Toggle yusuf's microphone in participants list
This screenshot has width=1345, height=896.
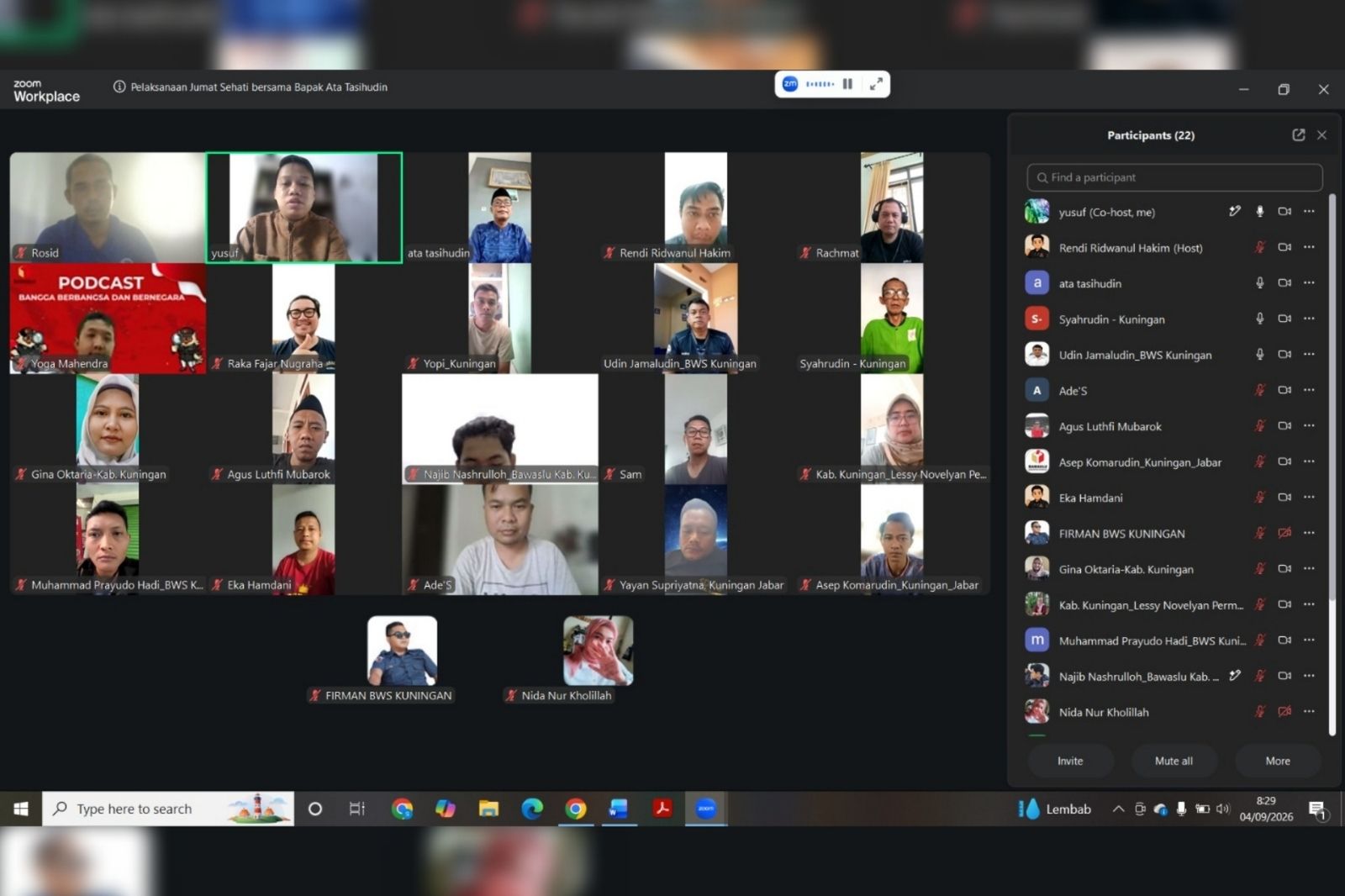point(1259,212)
